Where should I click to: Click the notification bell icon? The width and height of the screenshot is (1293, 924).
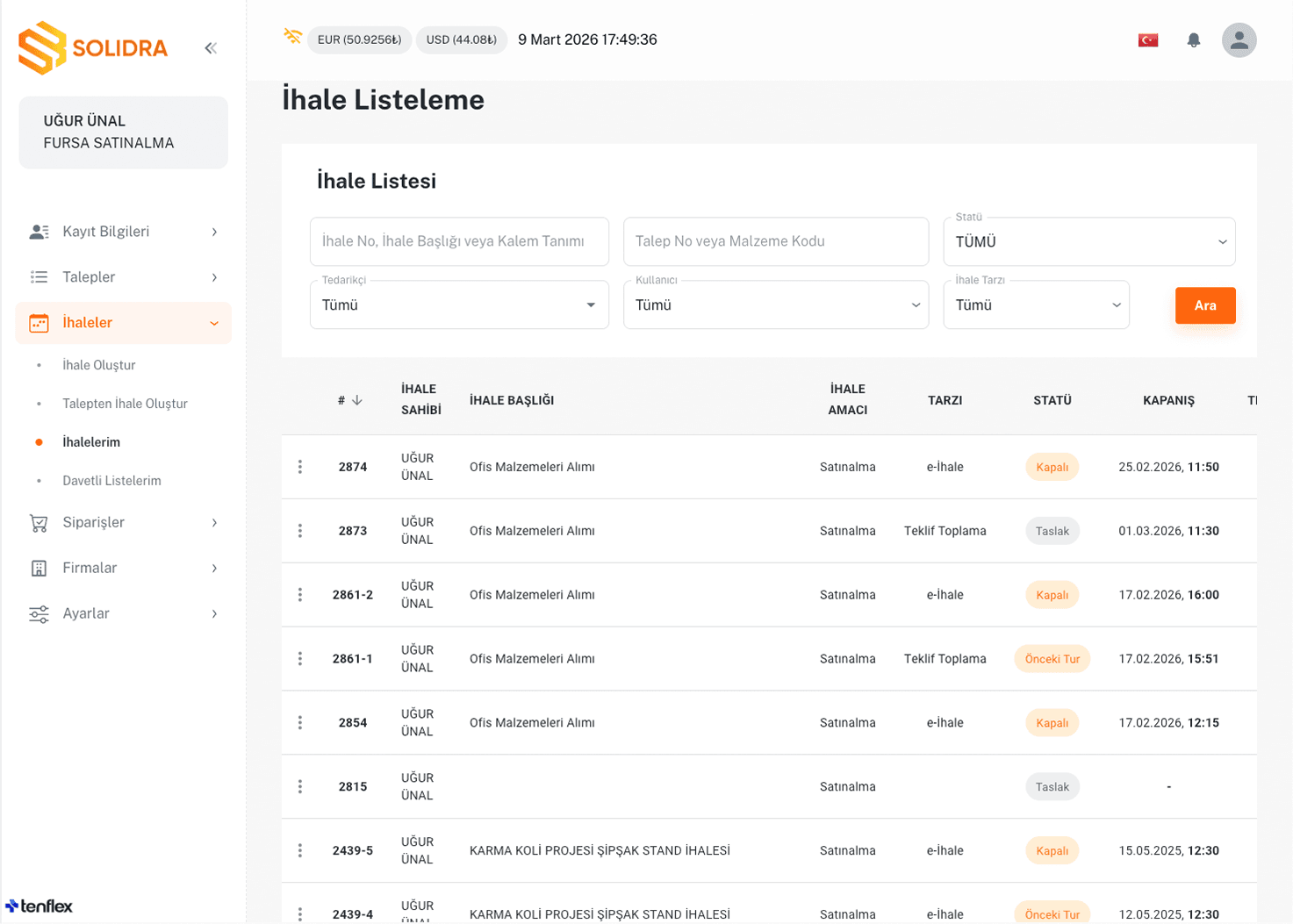pyautogui.click(x=1193, y=40)
